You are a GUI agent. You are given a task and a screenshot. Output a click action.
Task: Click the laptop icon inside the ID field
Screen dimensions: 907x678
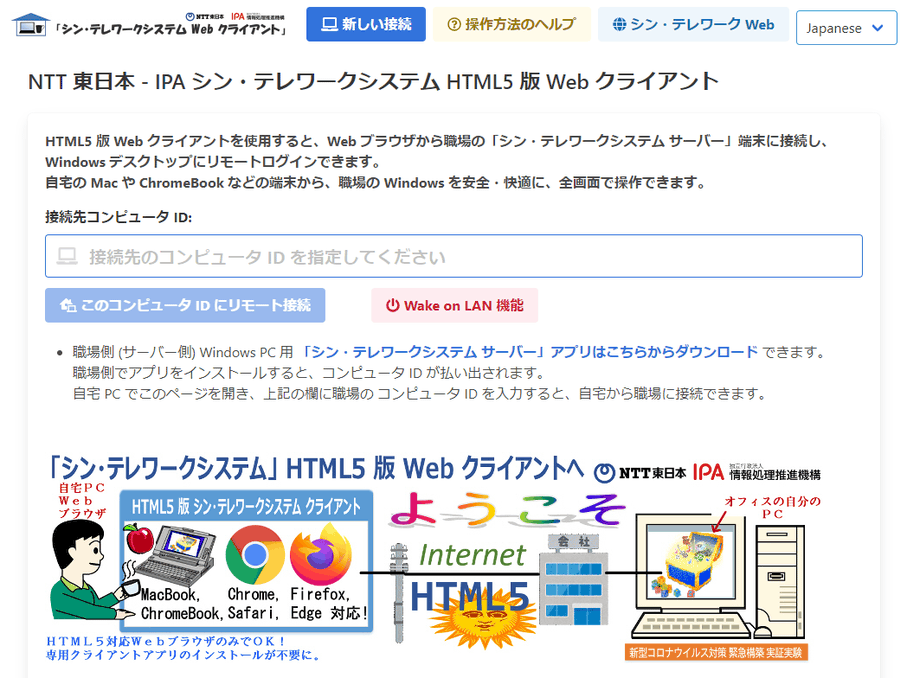click(67, 256)
